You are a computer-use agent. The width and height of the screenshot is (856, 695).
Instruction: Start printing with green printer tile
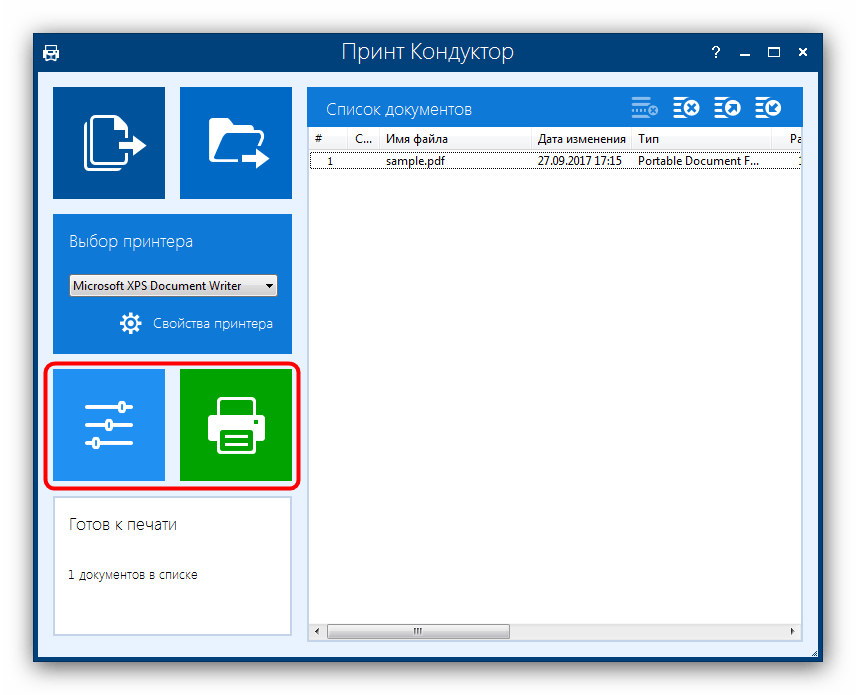pyautogui.click(x=236, y=425)
